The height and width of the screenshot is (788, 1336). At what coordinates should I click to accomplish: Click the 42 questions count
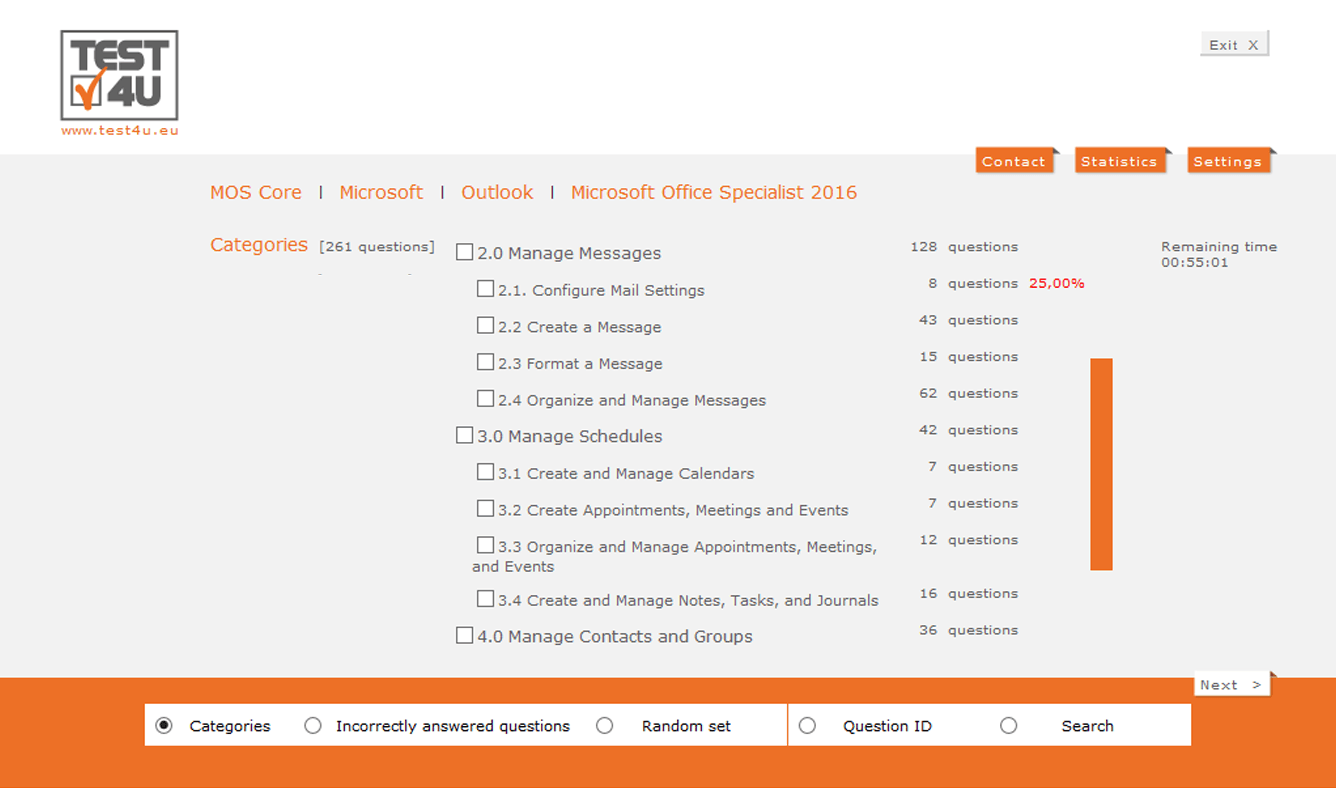coord(969,430)
